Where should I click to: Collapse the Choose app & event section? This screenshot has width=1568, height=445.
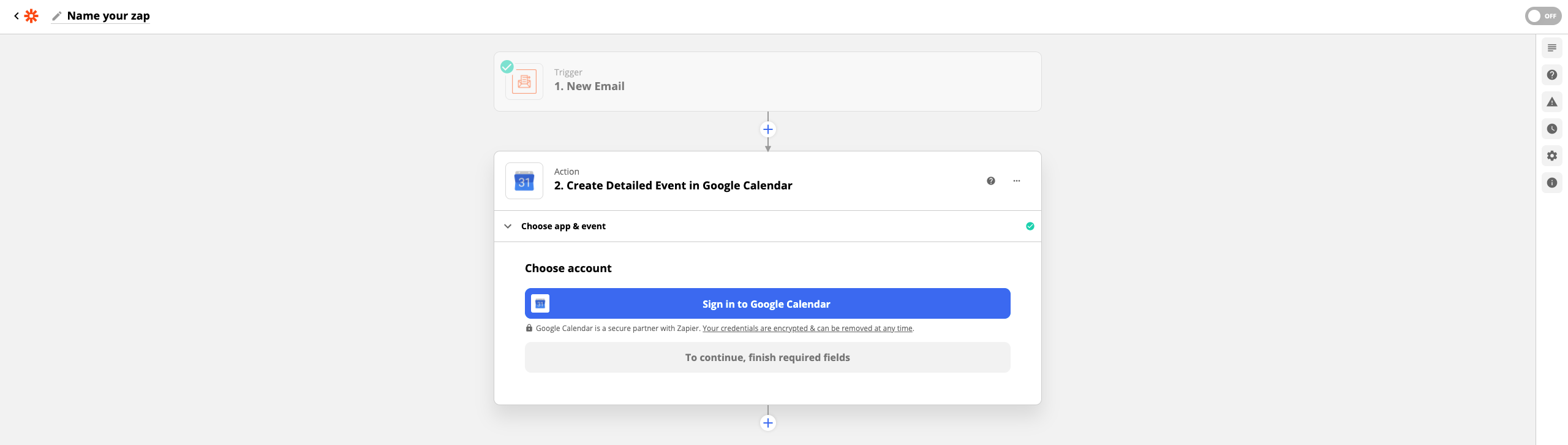[x=508, y=226]
